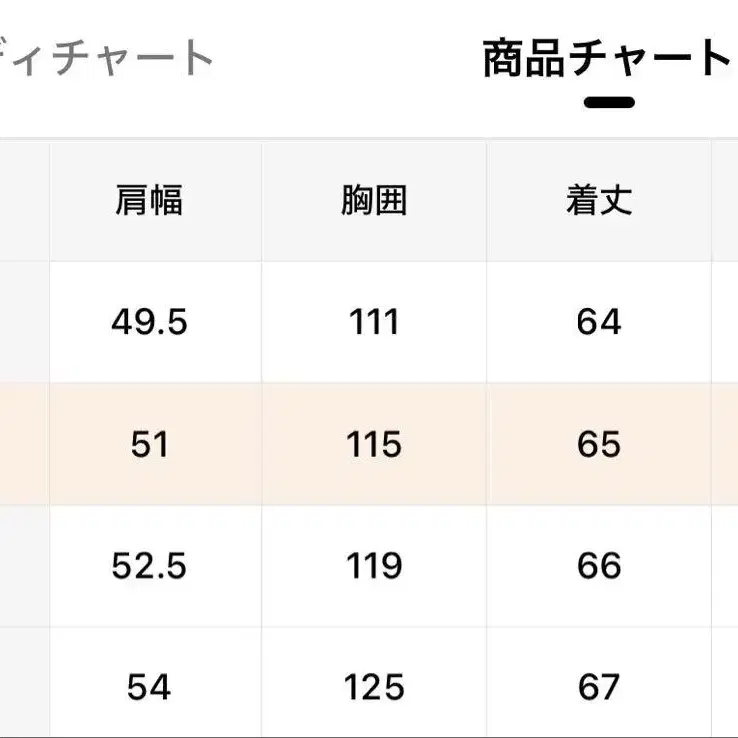Click the black underline below 商品チャート

(609, 102)
